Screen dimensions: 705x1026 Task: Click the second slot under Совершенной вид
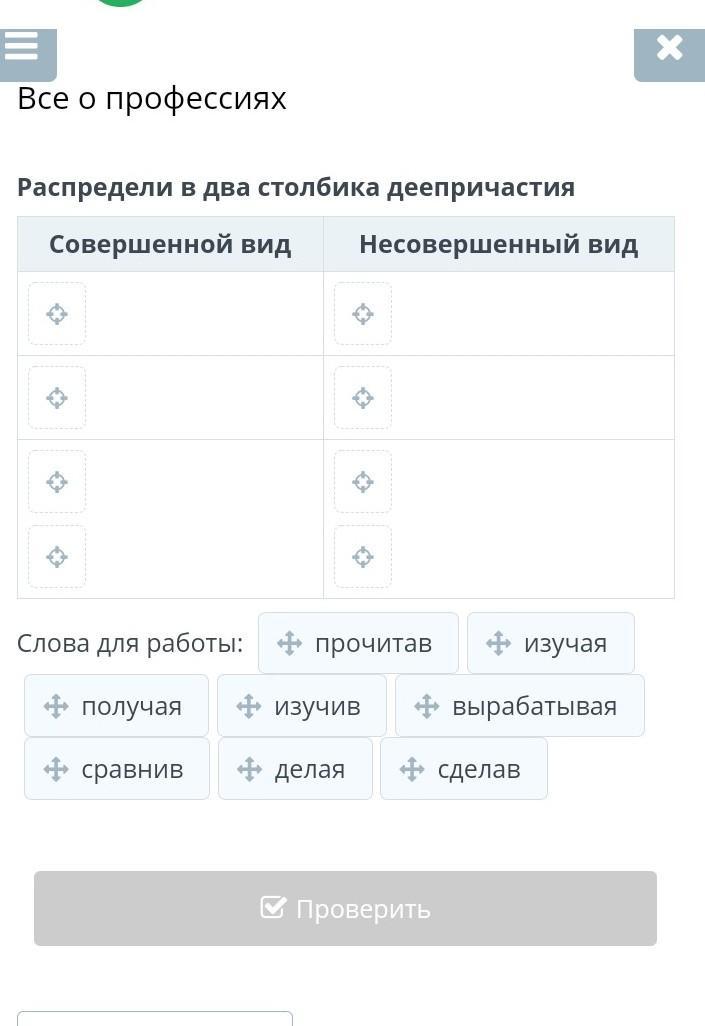pos(57,398)
